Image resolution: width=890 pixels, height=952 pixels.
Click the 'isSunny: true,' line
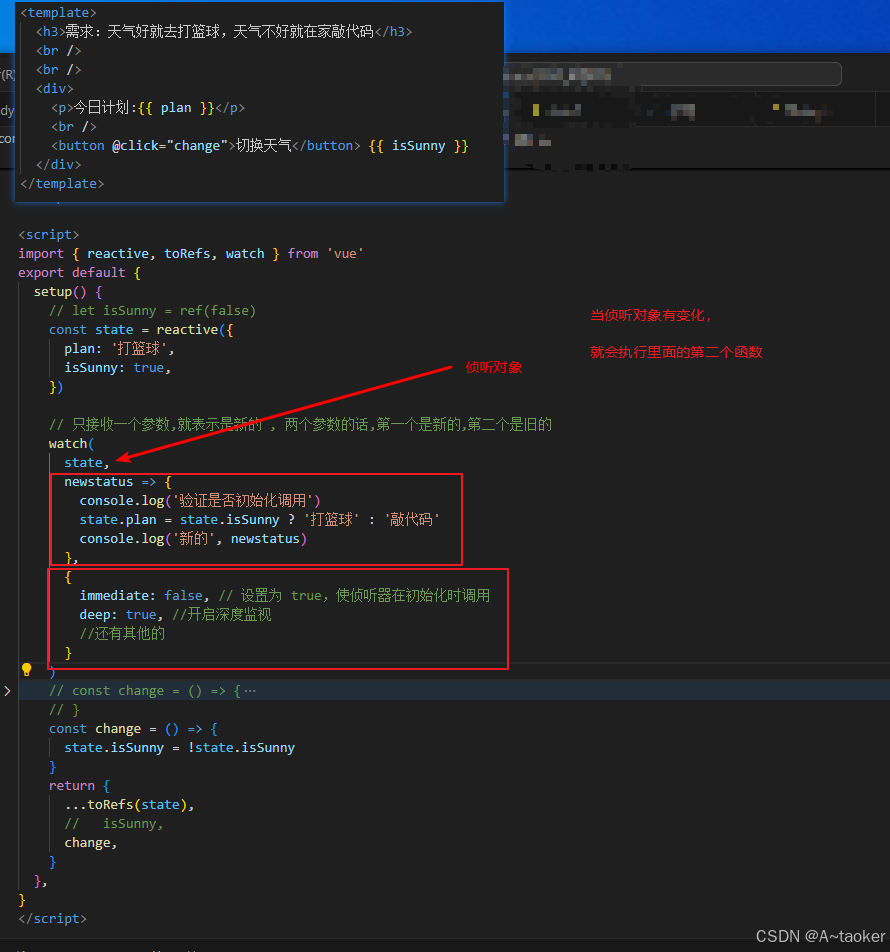click(x=118, y=368)
